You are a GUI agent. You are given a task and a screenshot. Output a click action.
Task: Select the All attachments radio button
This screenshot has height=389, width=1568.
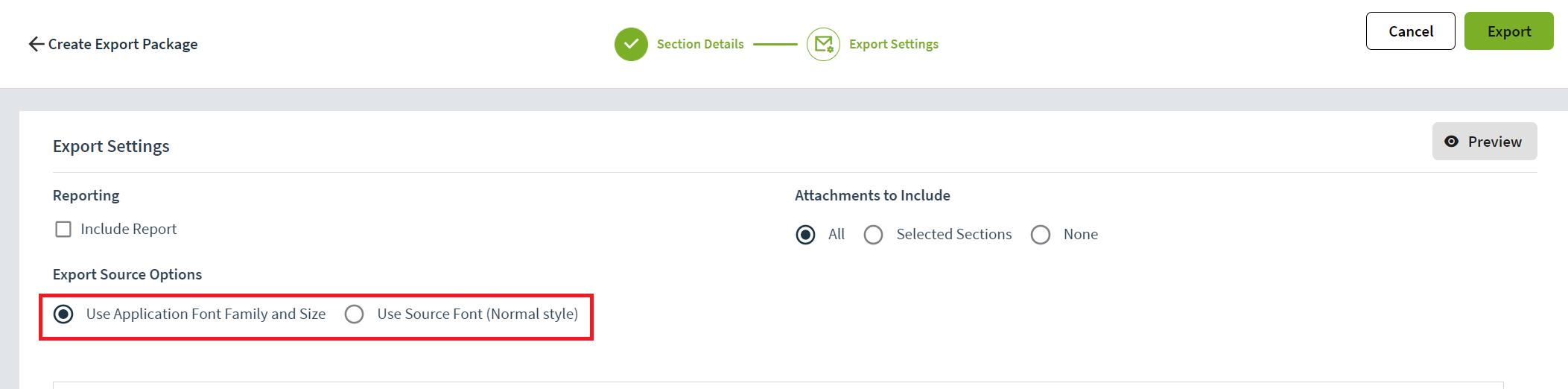tap(805, 235)
